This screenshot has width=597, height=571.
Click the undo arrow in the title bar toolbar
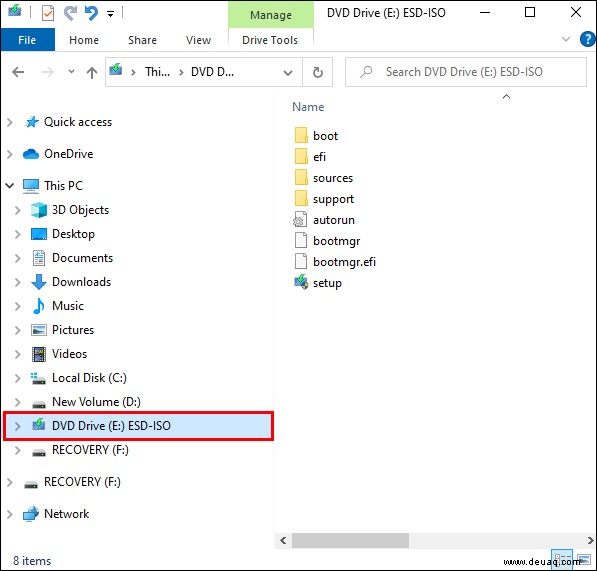tap(91, 13)
